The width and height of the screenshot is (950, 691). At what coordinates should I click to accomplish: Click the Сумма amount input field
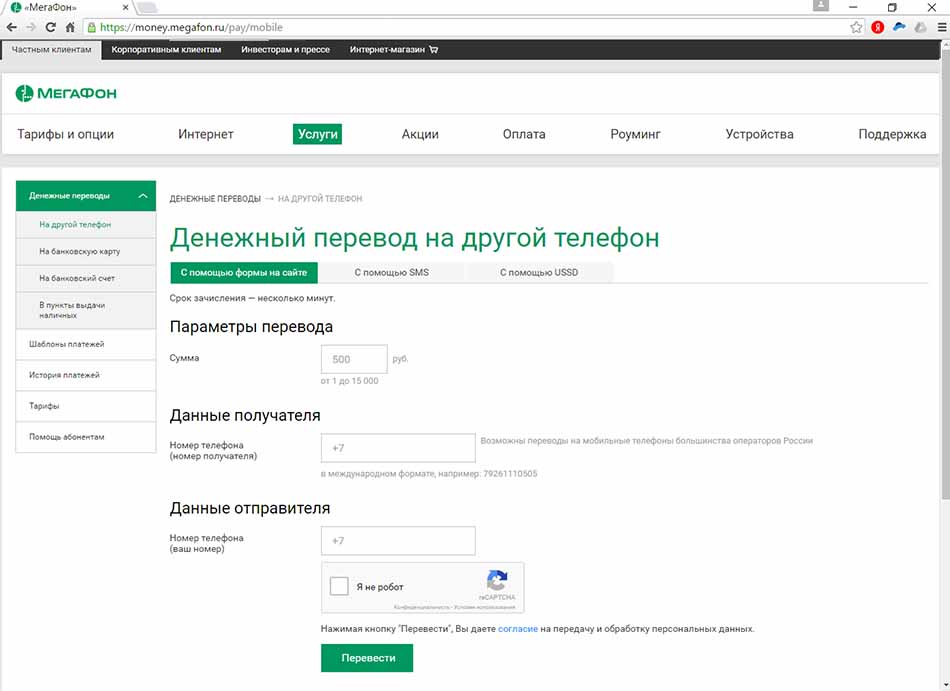coord(354,359)
